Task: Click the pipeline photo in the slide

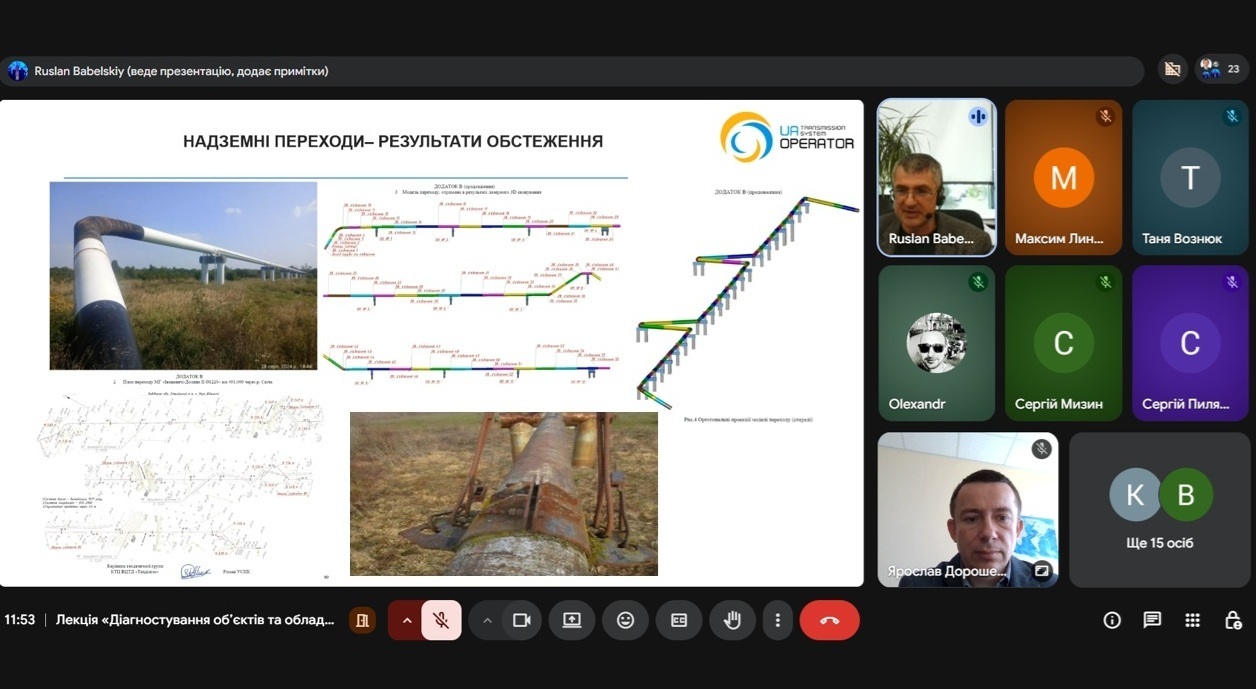Action: click(183, 276)
